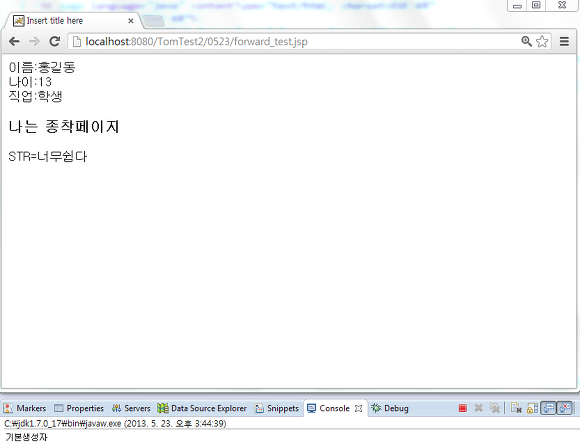This screenshot has height=446, width=580.
Task: Open the Chrome hamburger menu
Action: [x=564, y=41]
